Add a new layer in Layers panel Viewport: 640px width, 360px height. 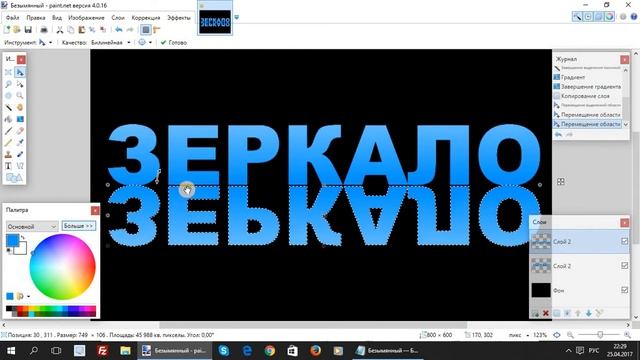[x=535, y=313]
